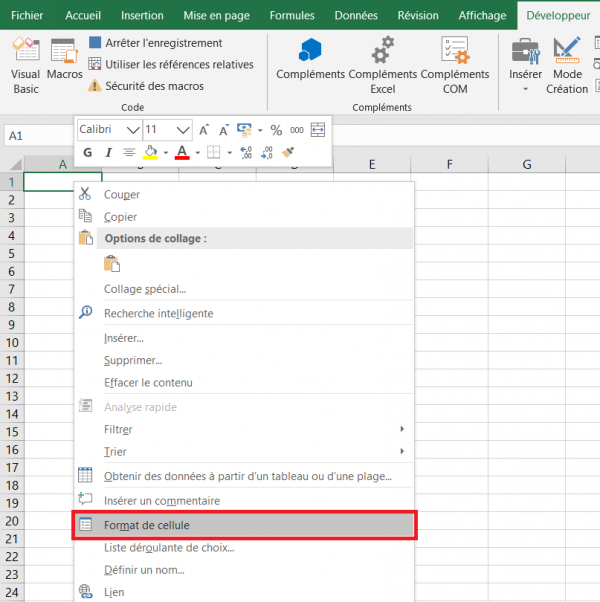600x602 pixels.
Task: Choose Copier from context menu
Action: click(x=244, y=217)
